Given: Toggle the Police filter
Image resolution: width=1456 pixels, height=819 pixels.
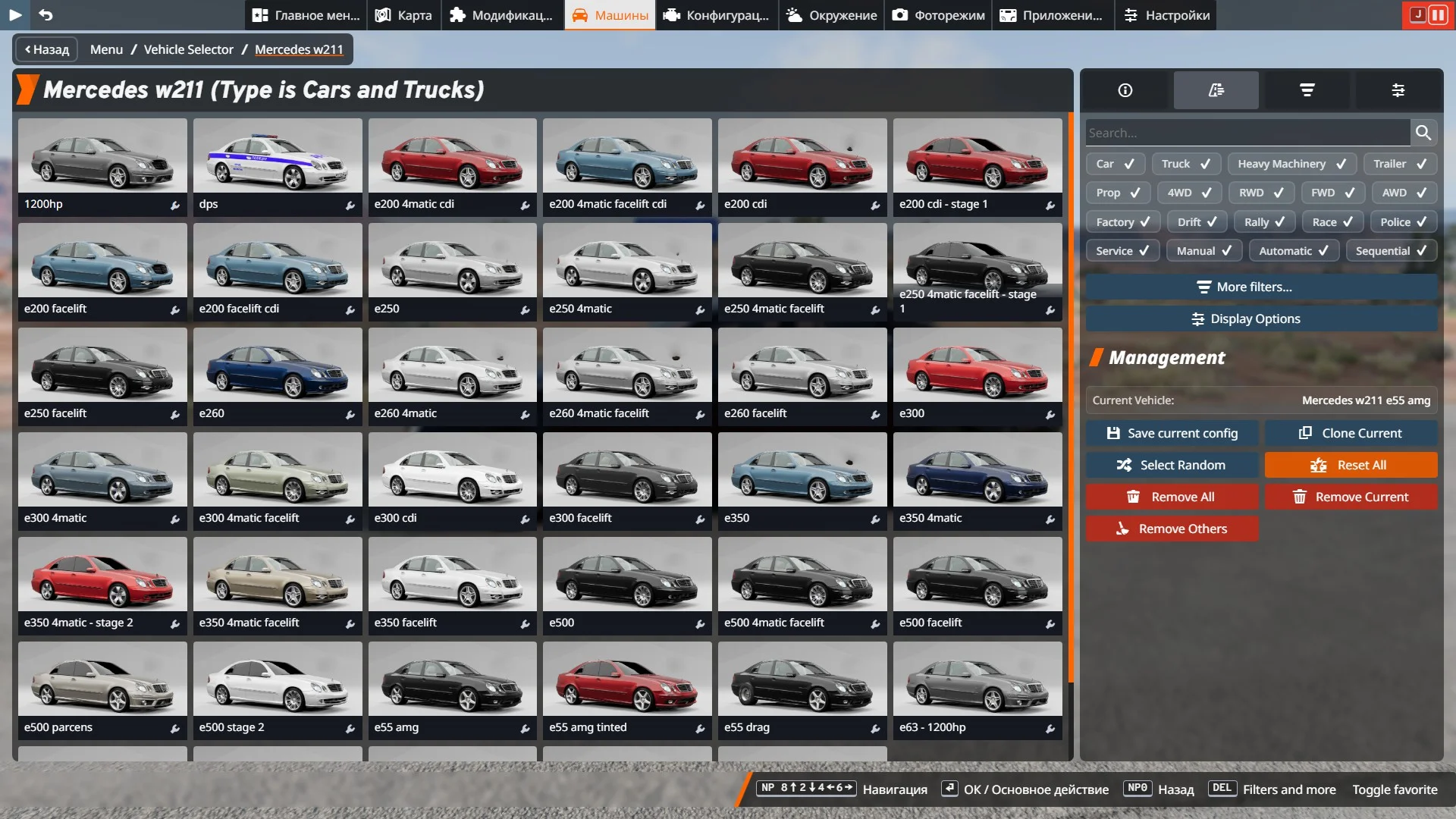Looking at the screenshot, I should [x=1404, y=222].
